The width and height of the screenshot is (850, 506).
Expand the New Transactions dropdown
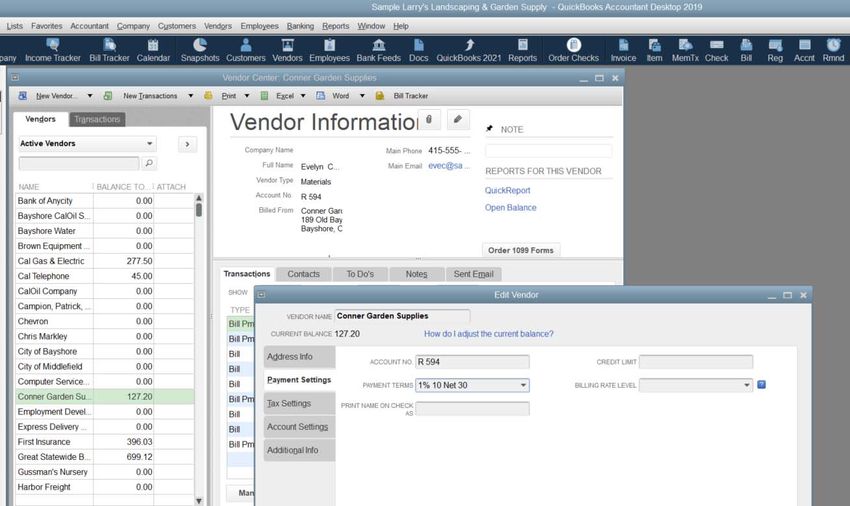[x=190, y=96]
